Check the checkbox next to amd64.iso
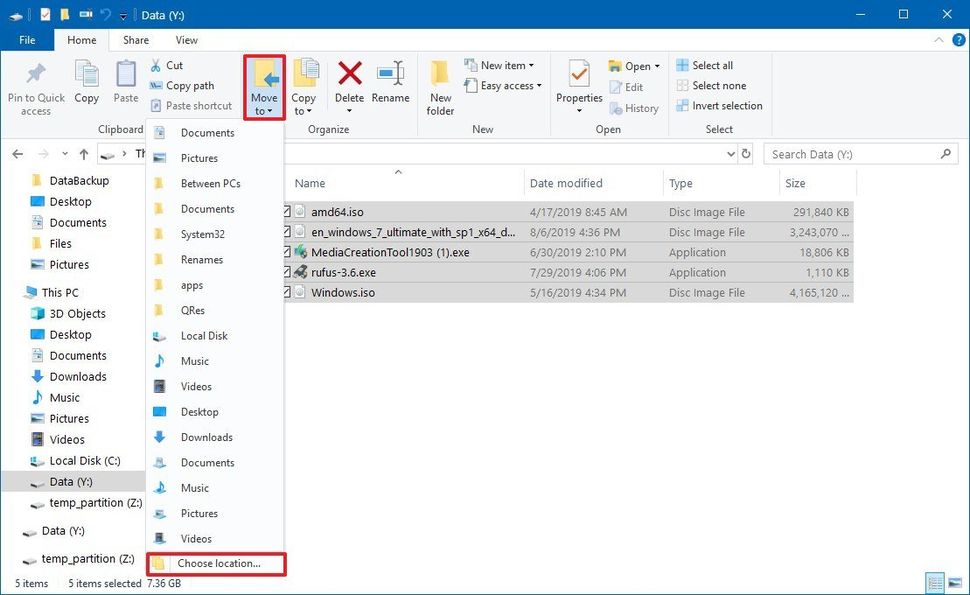Screen dimensions: 970x595 coord(287,211)
